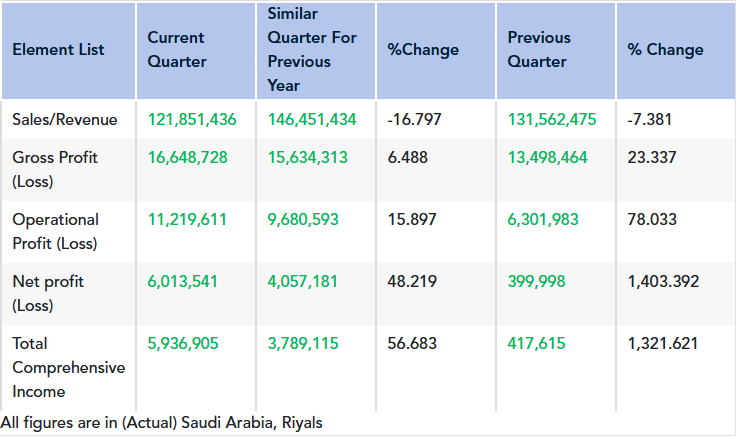Click the previous quarter net profit 399,998

536,282
